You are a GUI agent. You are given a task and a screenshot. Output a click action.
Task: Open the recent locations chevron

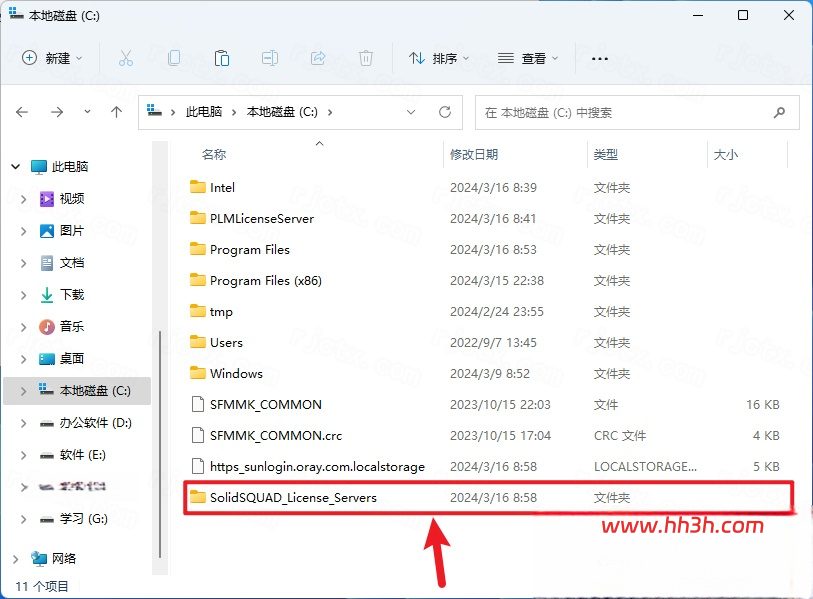tap(87, 112)
